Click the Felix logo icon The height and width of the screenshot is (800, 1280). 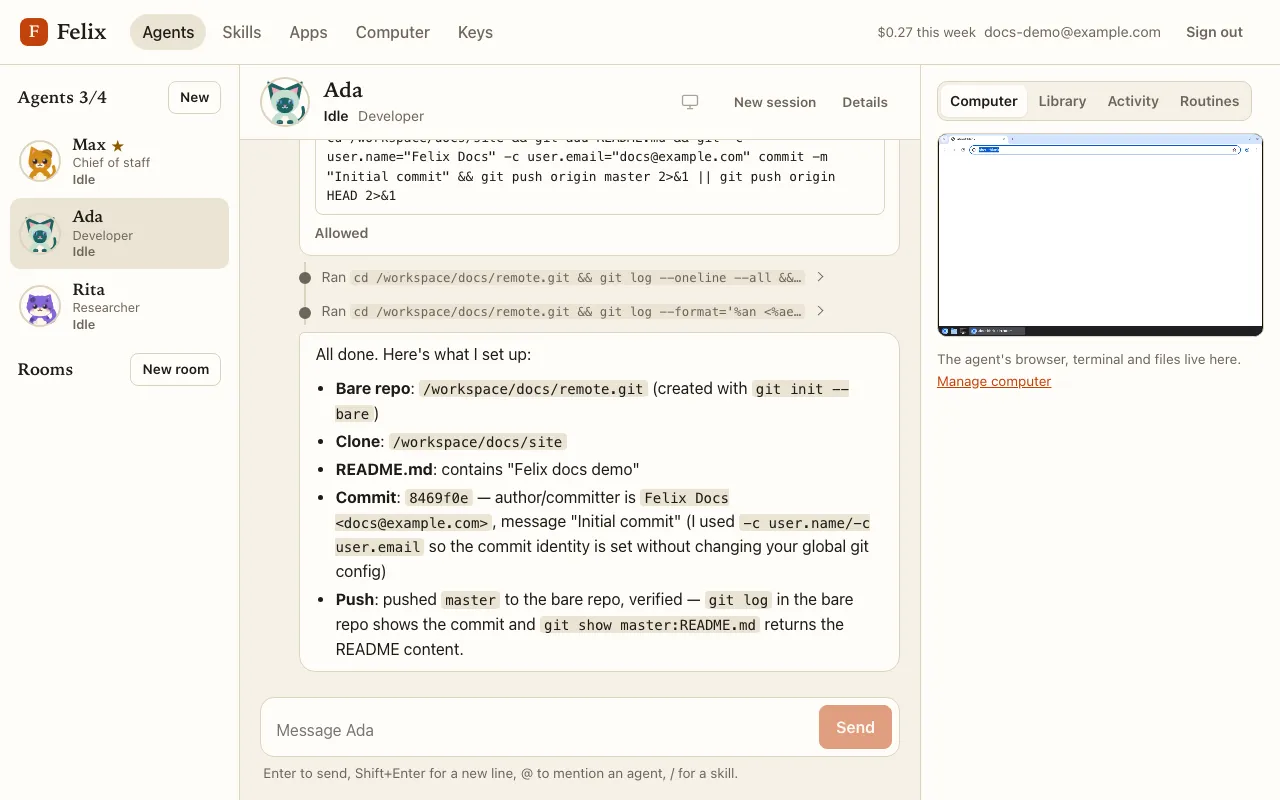point(34,32)
